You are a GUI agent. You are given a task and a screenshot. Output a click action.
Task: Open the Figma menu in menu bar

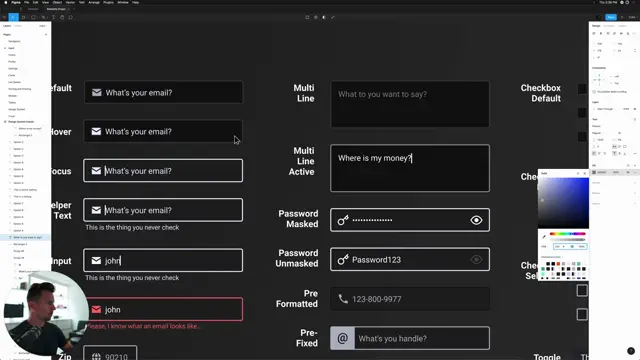tap(16, 2)
